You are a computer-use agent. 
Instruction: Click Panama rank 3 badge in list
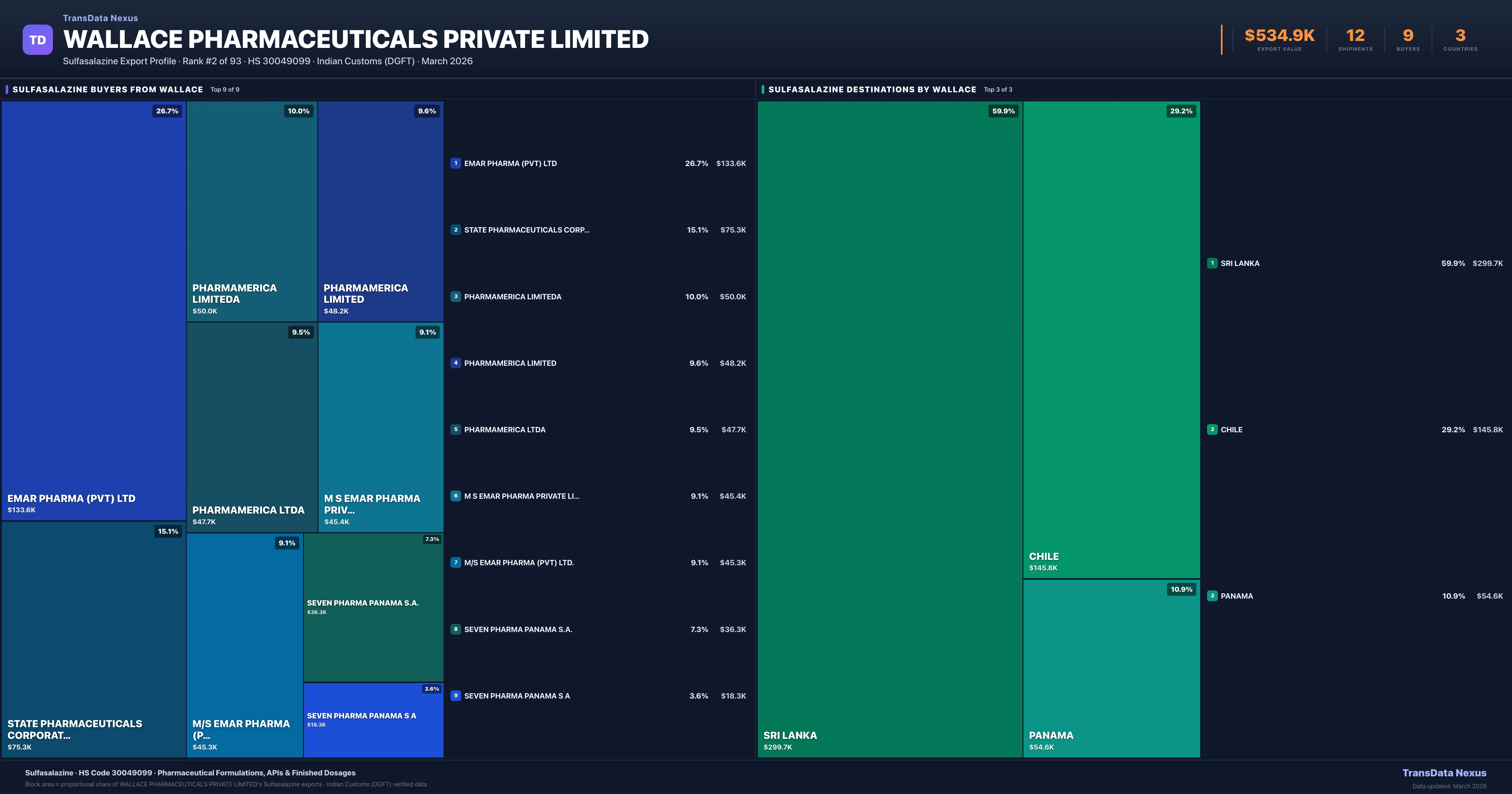1212,595
